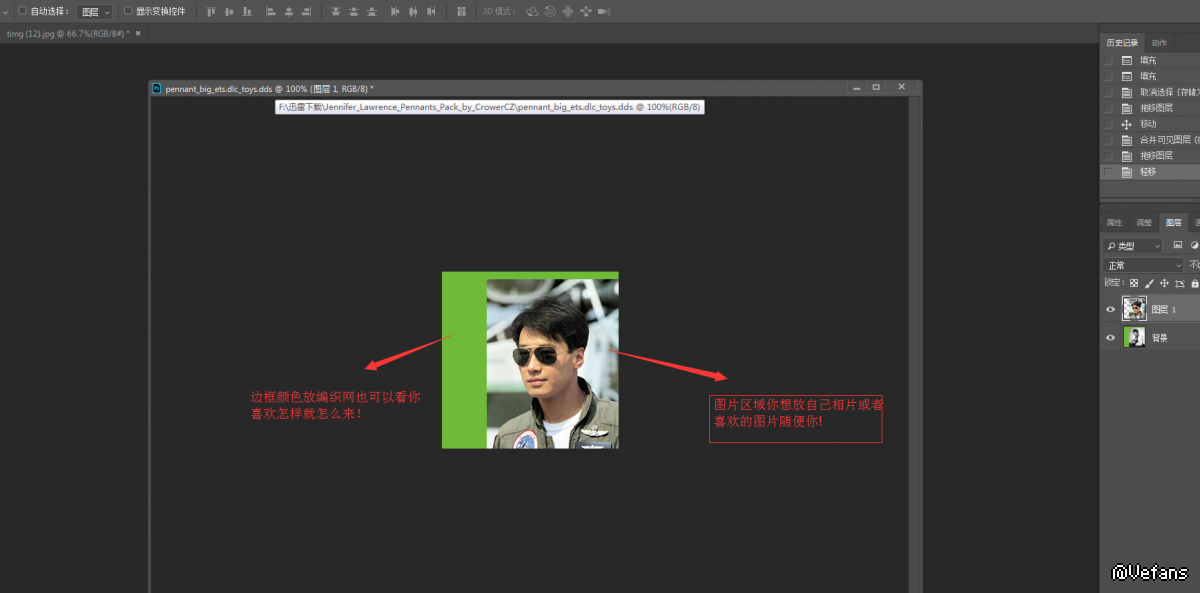The image size is (1200, 593).
Task: Open the 图层 auto-select target dropdown
Action: [94, 12]
